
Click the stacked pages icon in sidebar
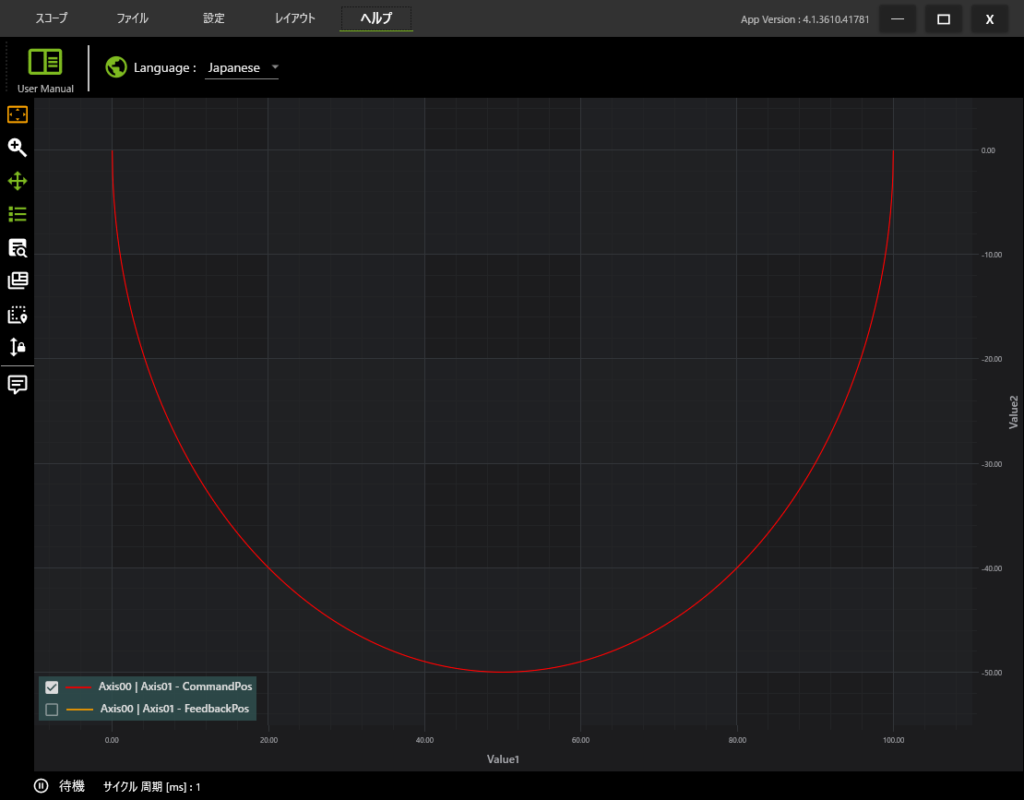click(x=17, y=281)
